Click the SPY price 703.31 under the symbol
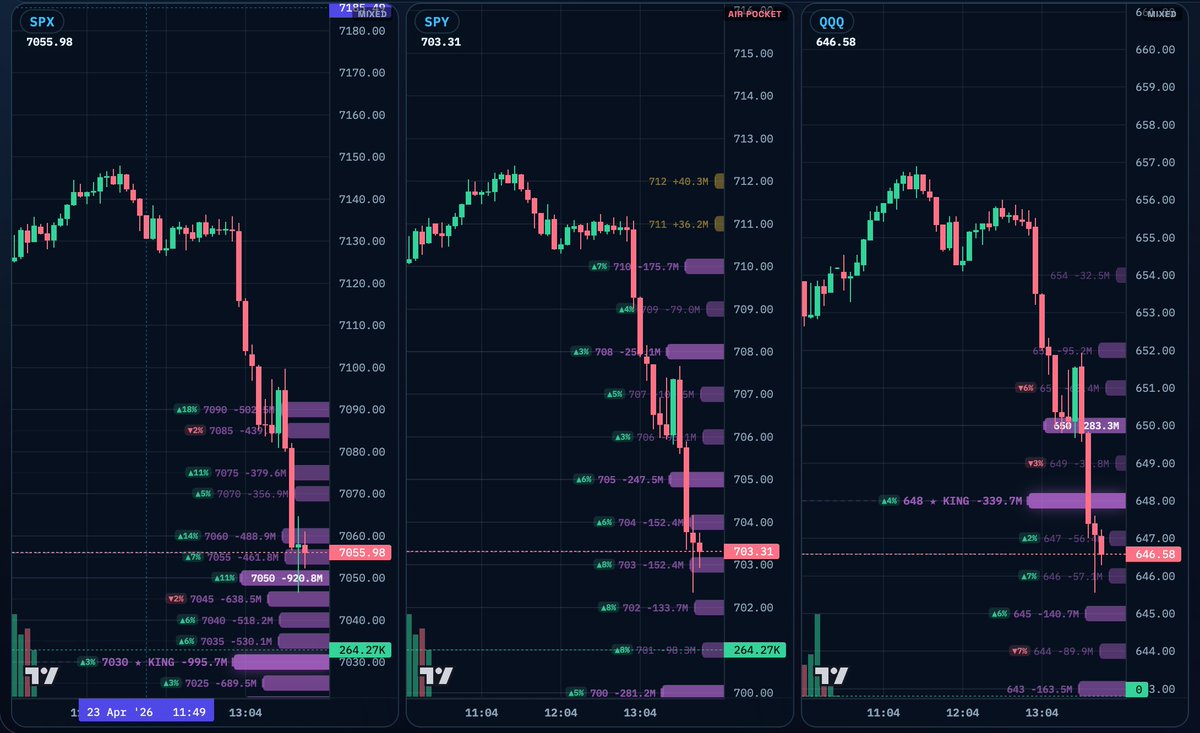Viewport: 1200px width, 733px height. pos(441,42)
